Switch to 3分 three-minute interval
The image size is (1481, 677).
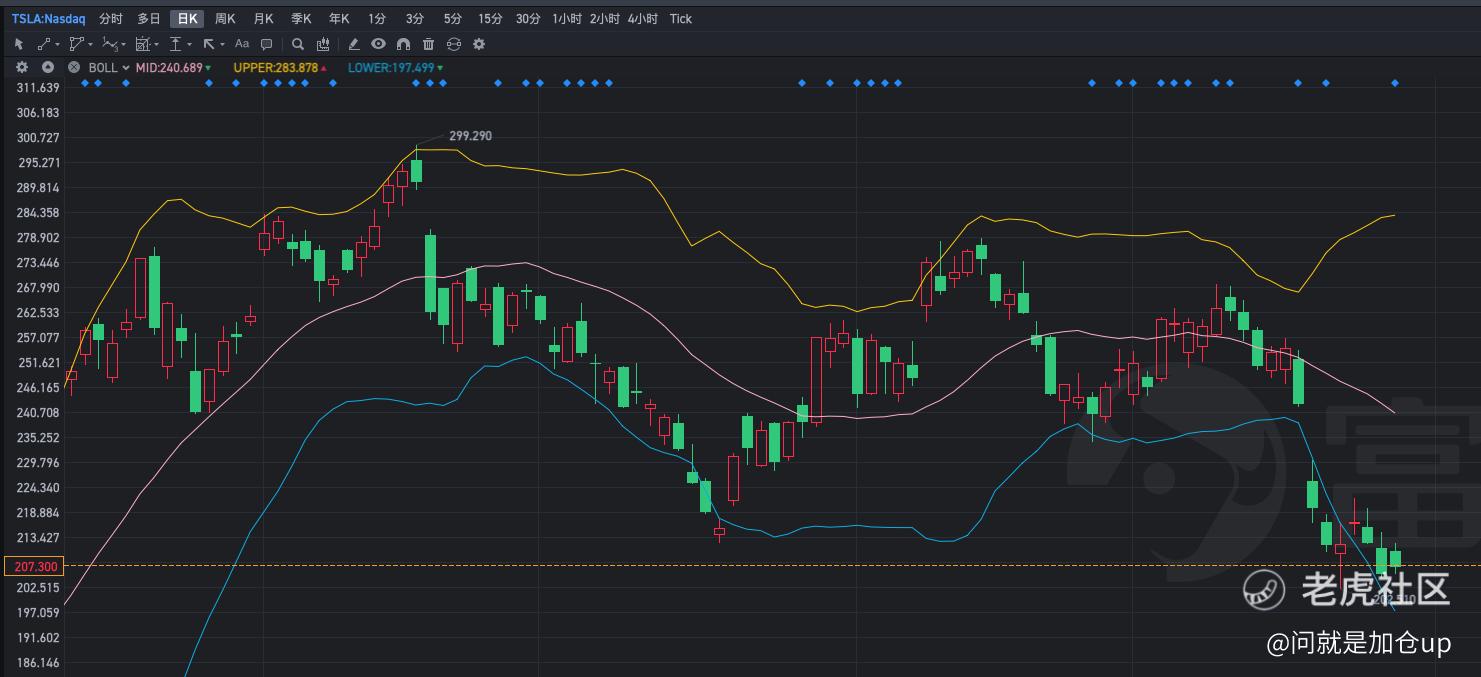(415, 19)
